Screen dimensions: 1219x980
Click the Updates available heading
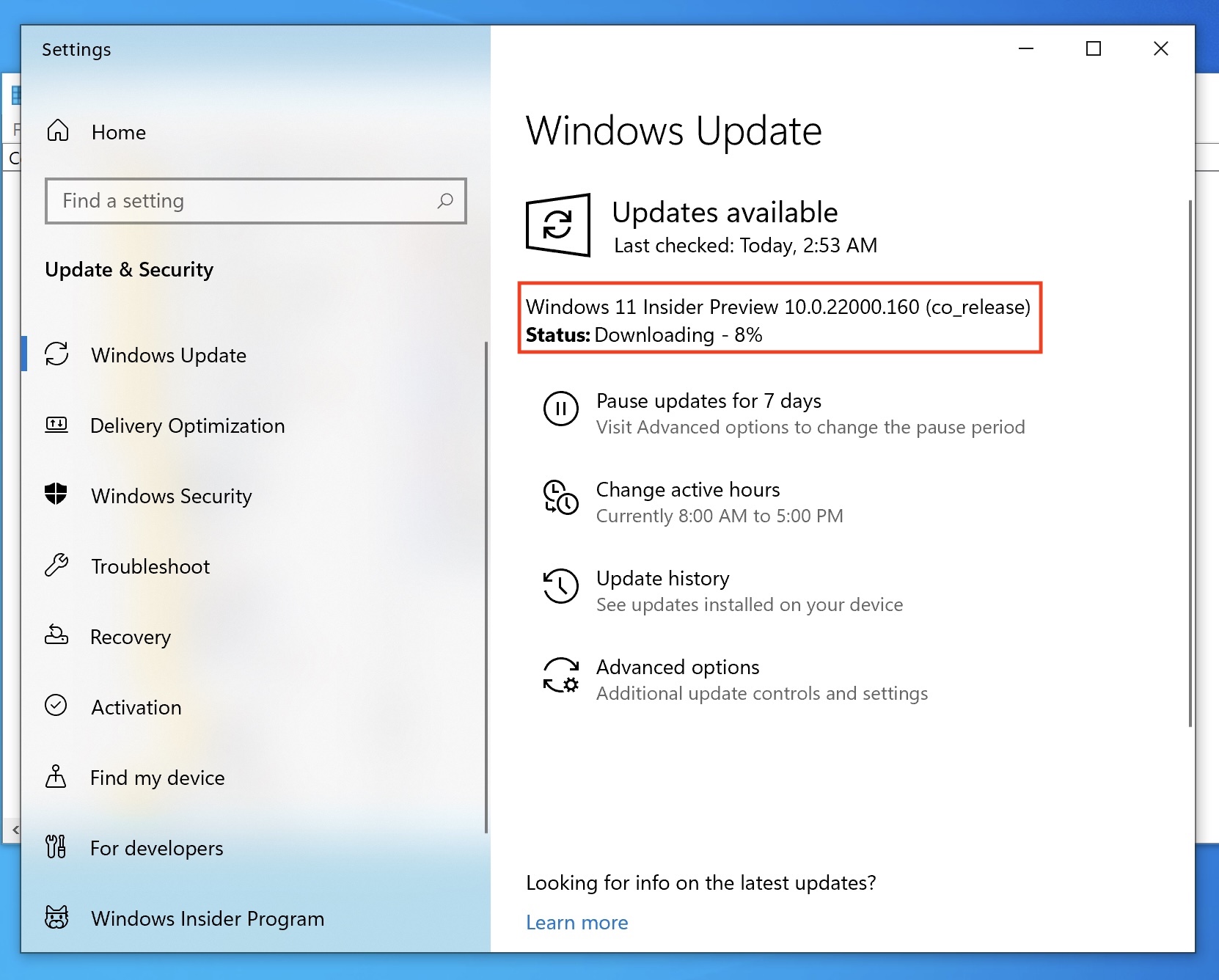click(725, 212)
